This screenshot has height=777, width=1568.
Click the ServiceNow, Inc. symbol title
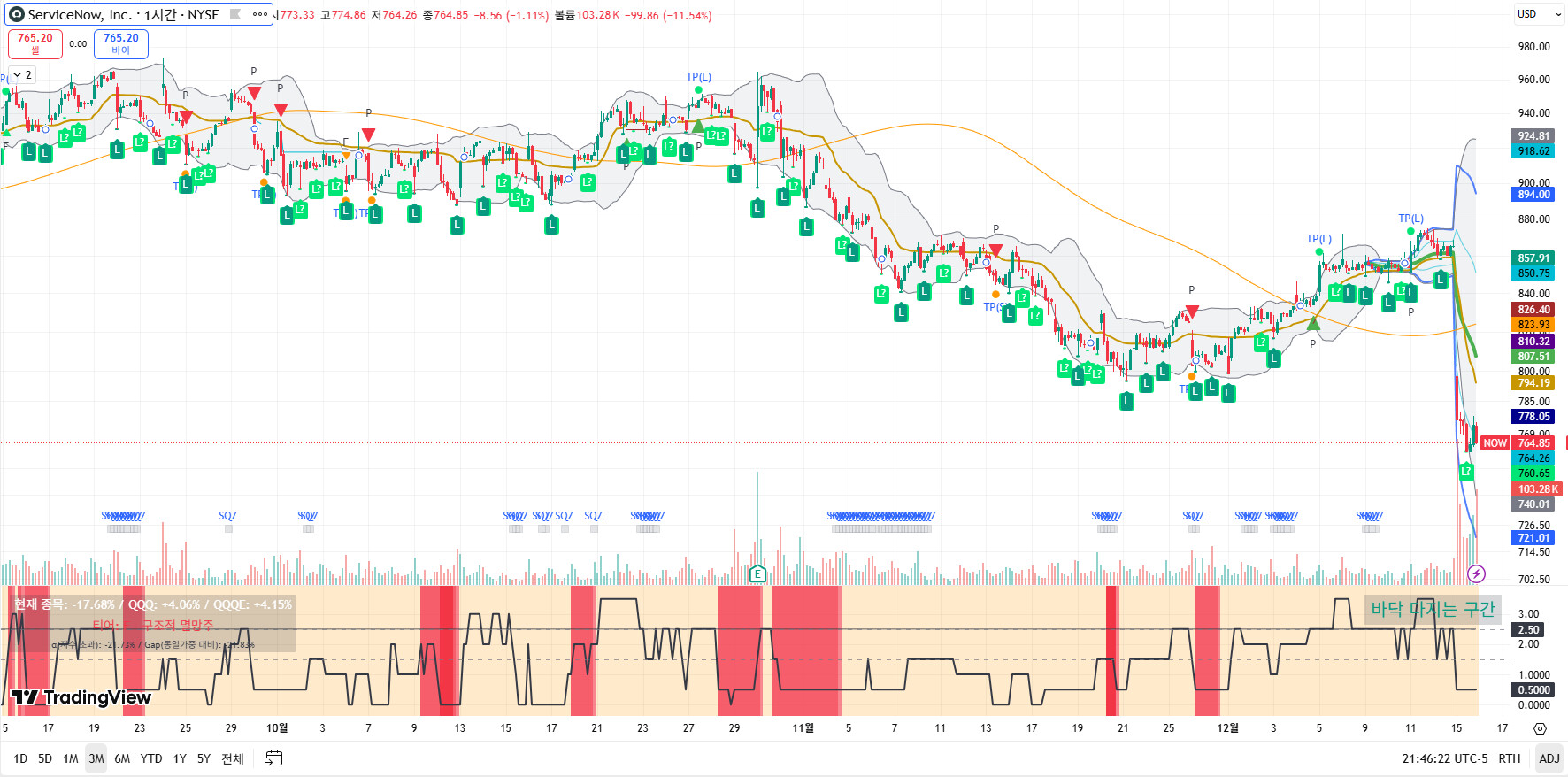[x=80, y=14]
